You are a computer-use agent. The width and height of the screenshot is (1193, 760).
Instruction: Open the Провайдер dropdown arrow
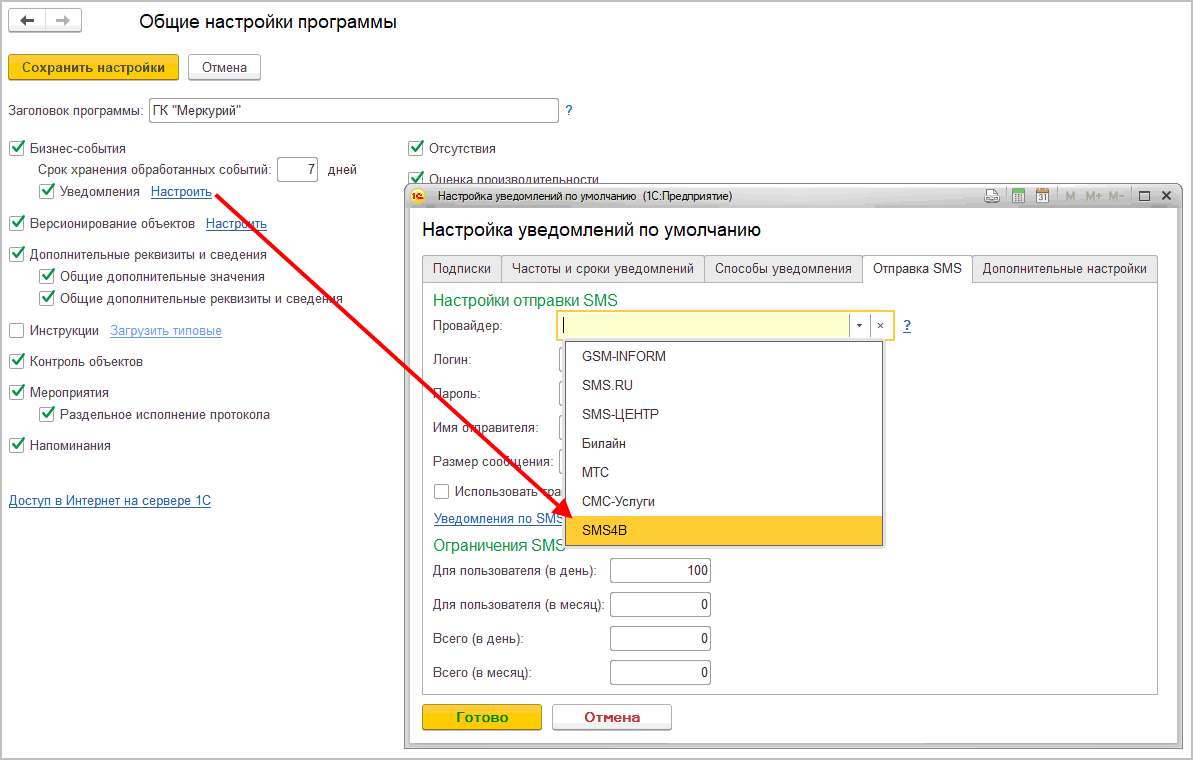point(860,326)
